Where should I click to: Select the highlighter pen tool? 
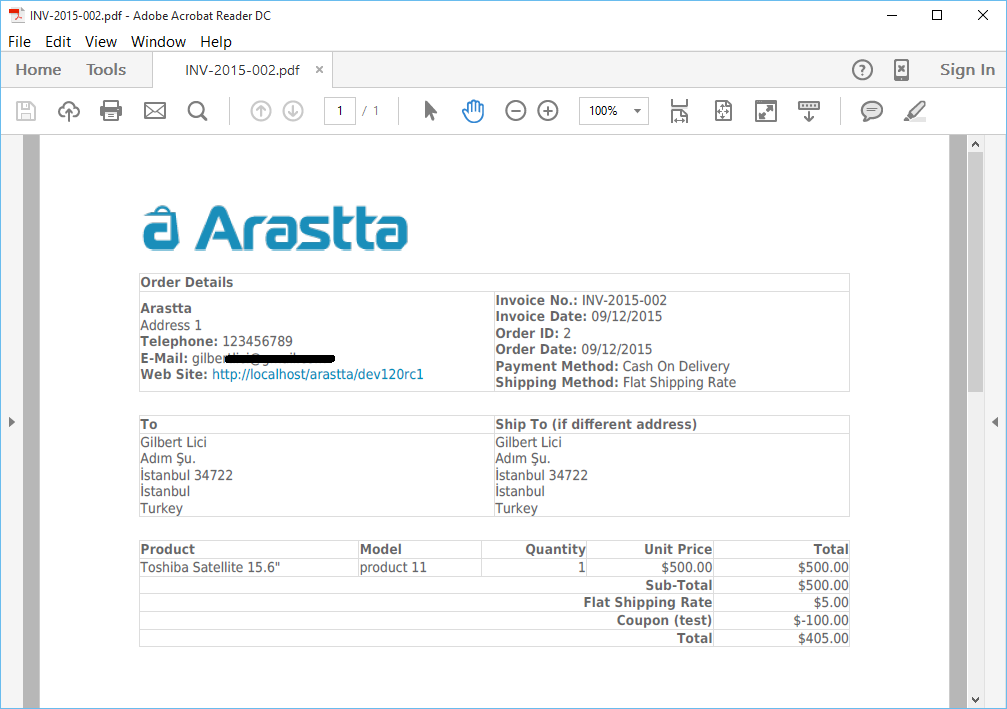(x=915, y=111)
